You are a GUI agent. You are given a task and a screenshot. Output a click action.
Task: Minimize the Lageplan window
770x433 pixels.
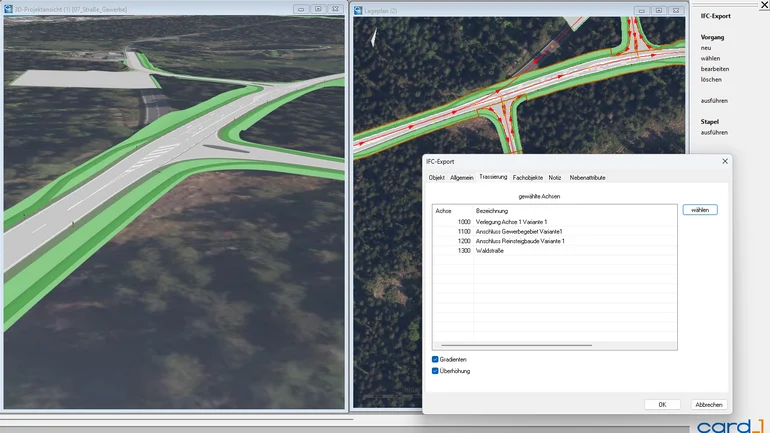tap(642, 10)
